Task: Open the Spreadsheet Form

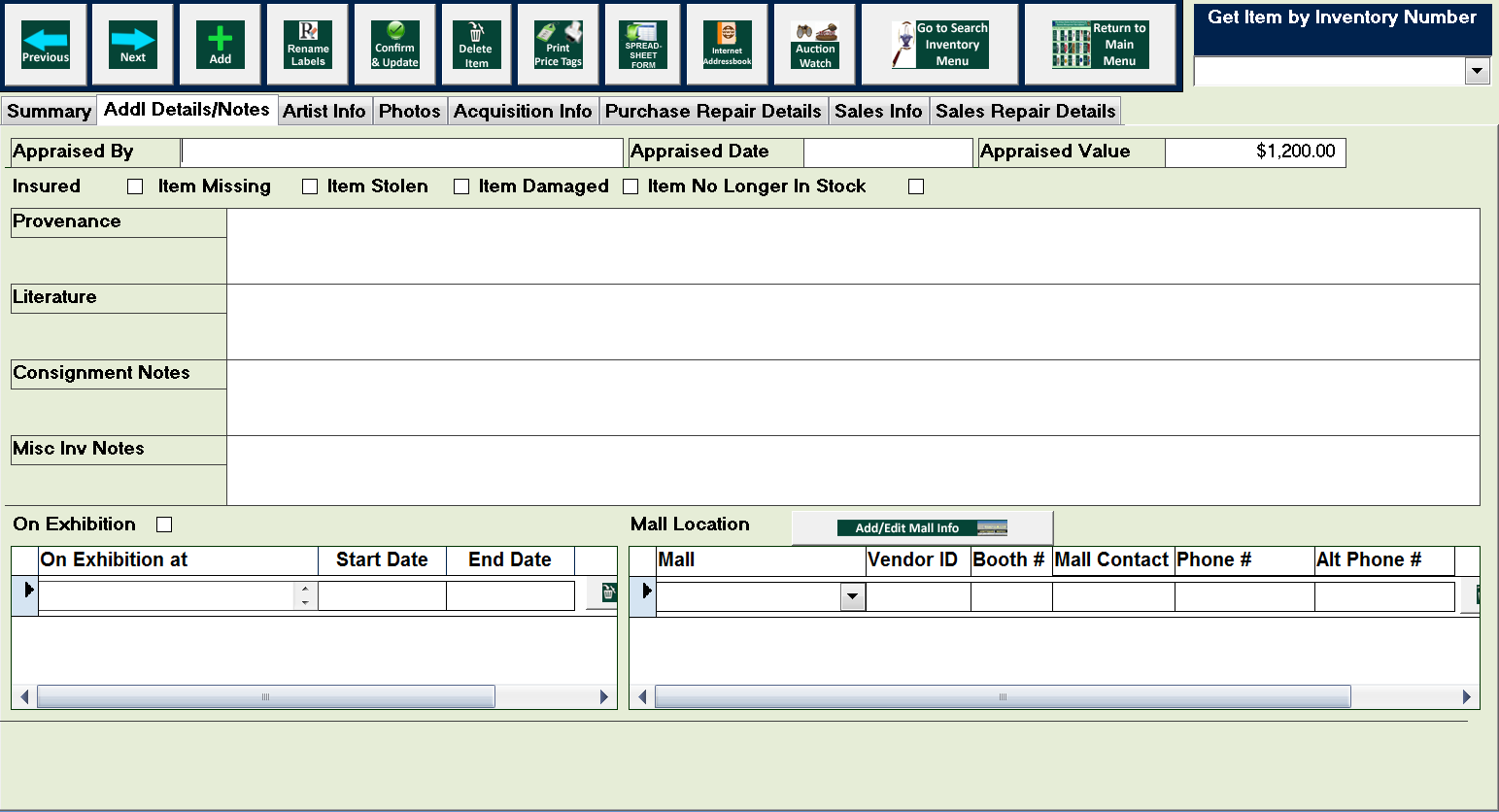Action: click(643, 45)
